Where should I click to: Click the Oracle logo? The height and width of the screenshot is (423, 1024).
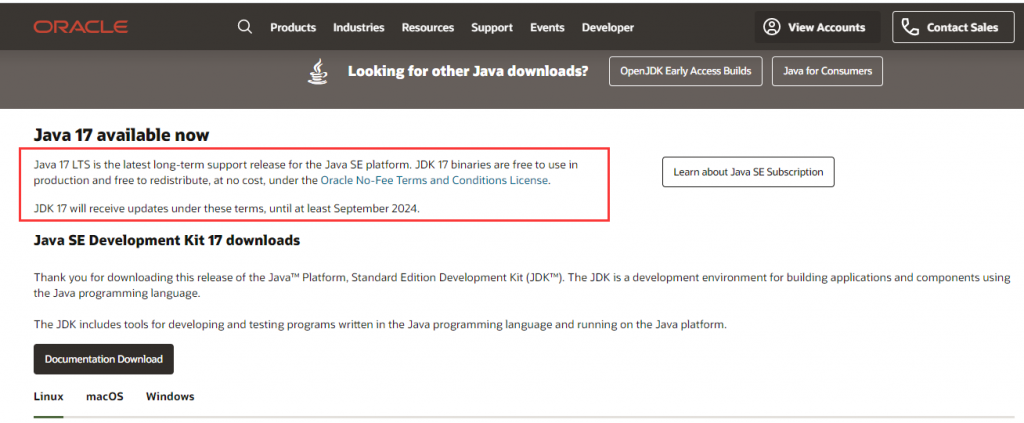[81, 27]
